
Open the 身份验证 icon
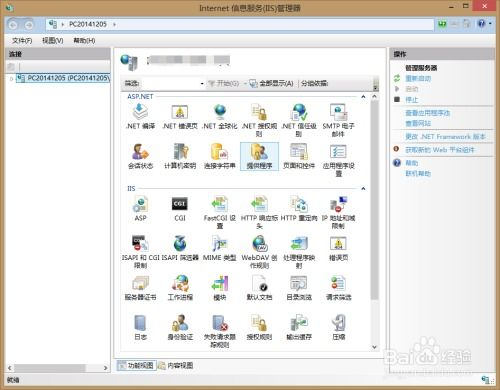(180, 327)
